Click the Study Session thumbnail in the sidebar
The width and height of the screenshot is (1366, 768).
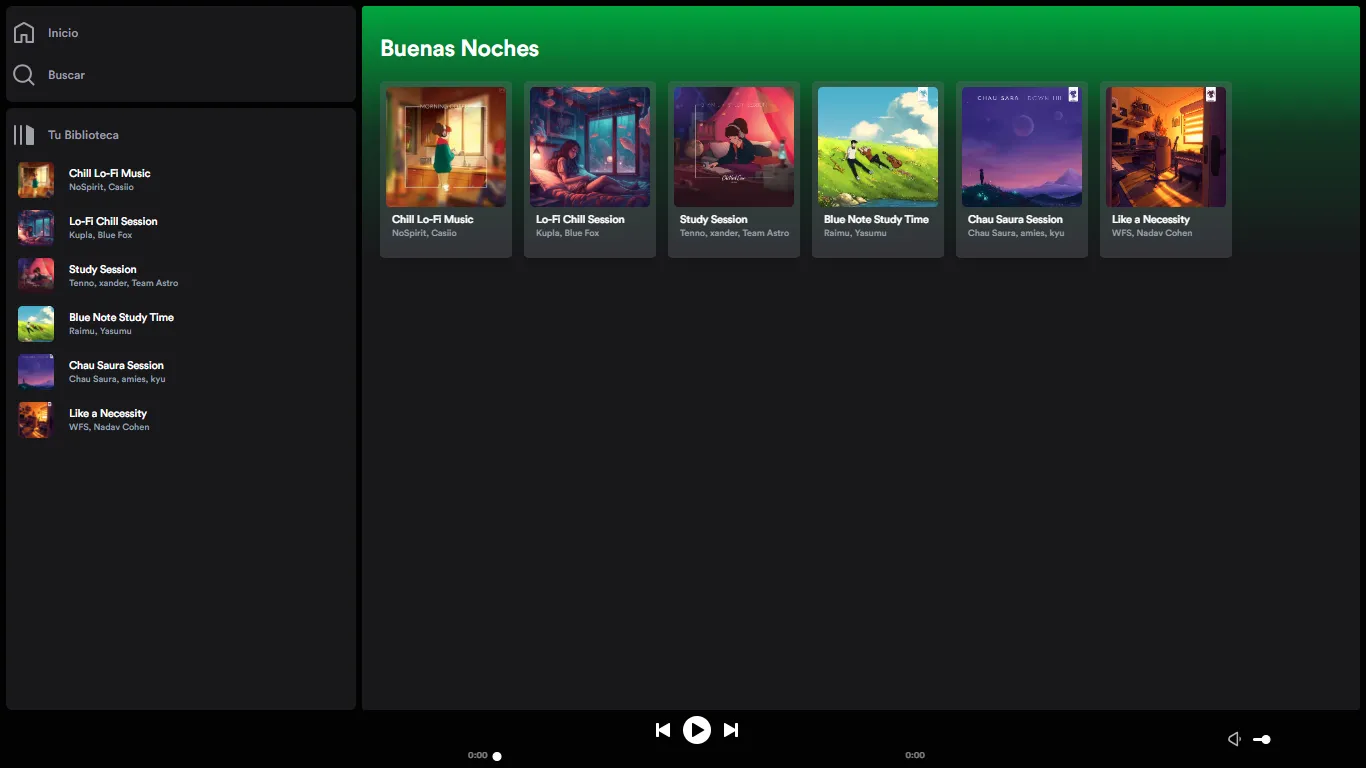pyautogui.click(x=36, y=276)
